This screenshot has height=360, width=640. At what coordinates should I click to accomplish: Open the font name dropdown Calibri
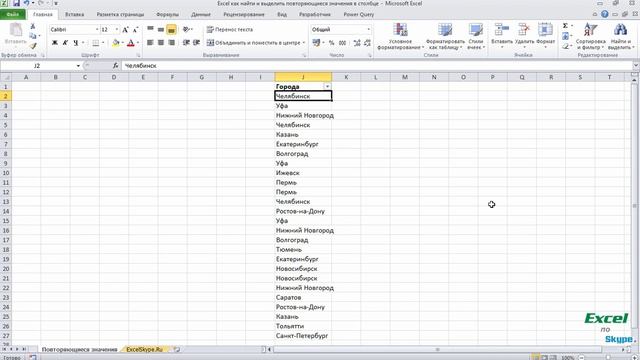point(97,29)
